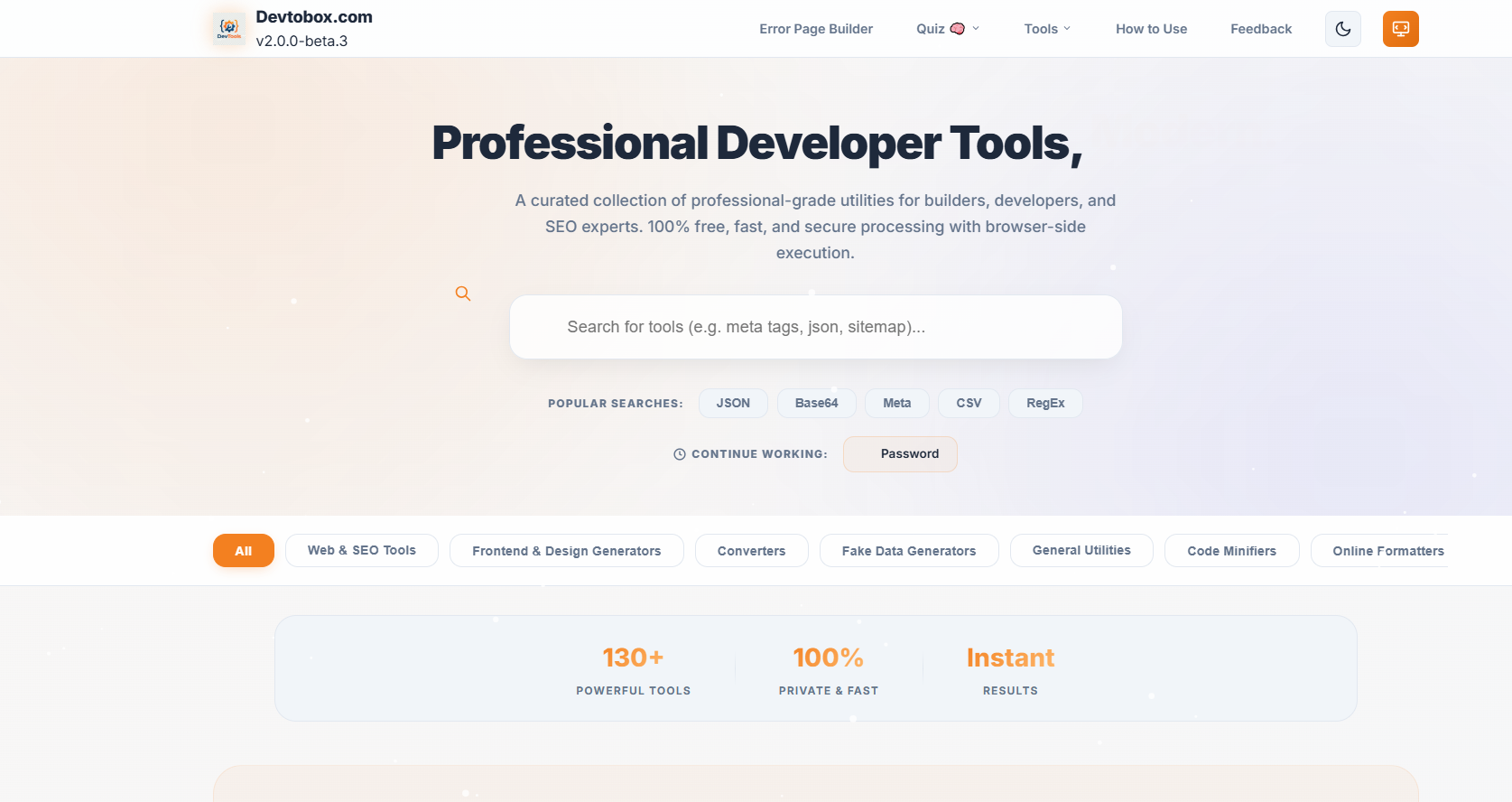
Task: Switch to Code Minifiers category
Action: click(1232, 551)
